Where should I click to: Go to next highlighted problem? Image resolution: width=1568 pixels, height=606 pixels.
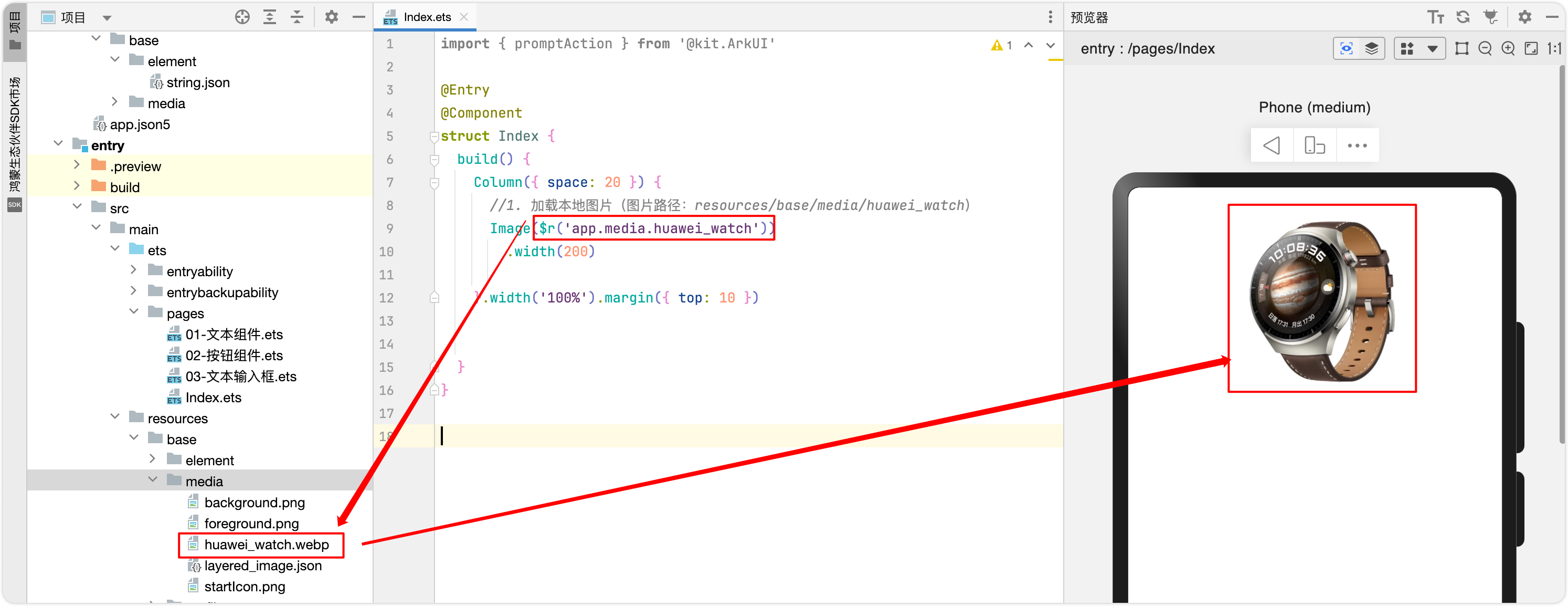pos(1051,45)
